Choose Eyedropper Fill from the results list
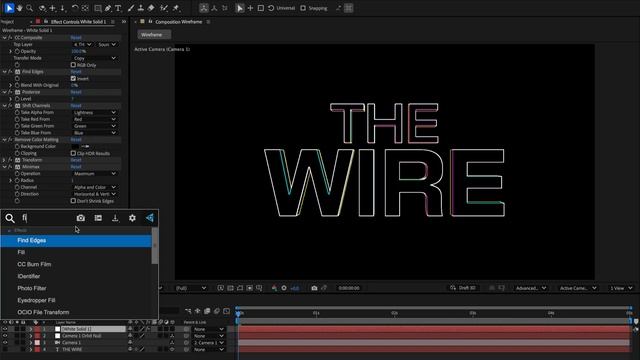The image size is (640, 360). (76, 300)
